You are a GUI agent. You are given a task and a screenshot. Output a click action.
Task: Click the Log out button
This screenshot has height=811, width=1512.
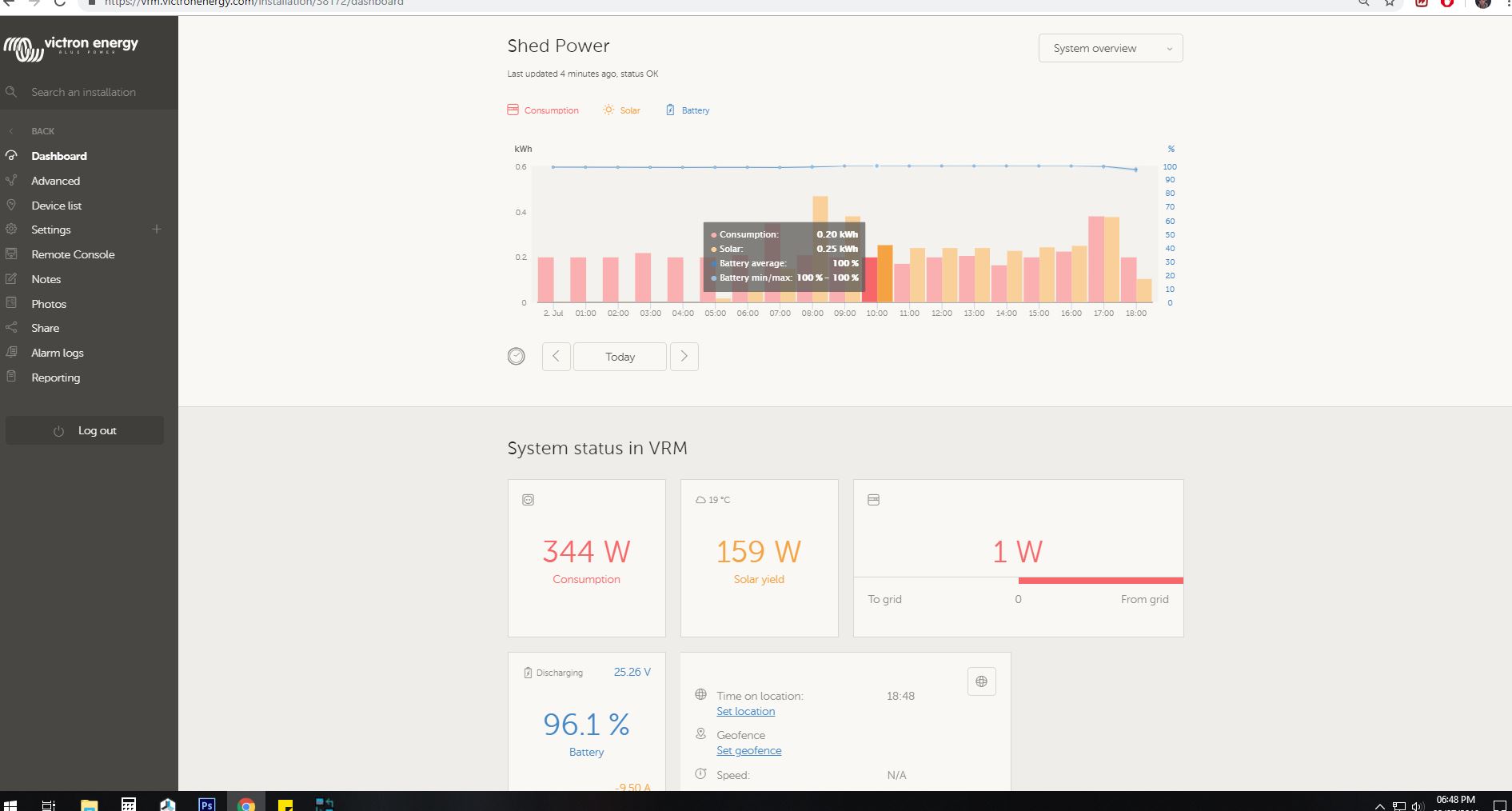pyautogui.click(x=85, y=430)
